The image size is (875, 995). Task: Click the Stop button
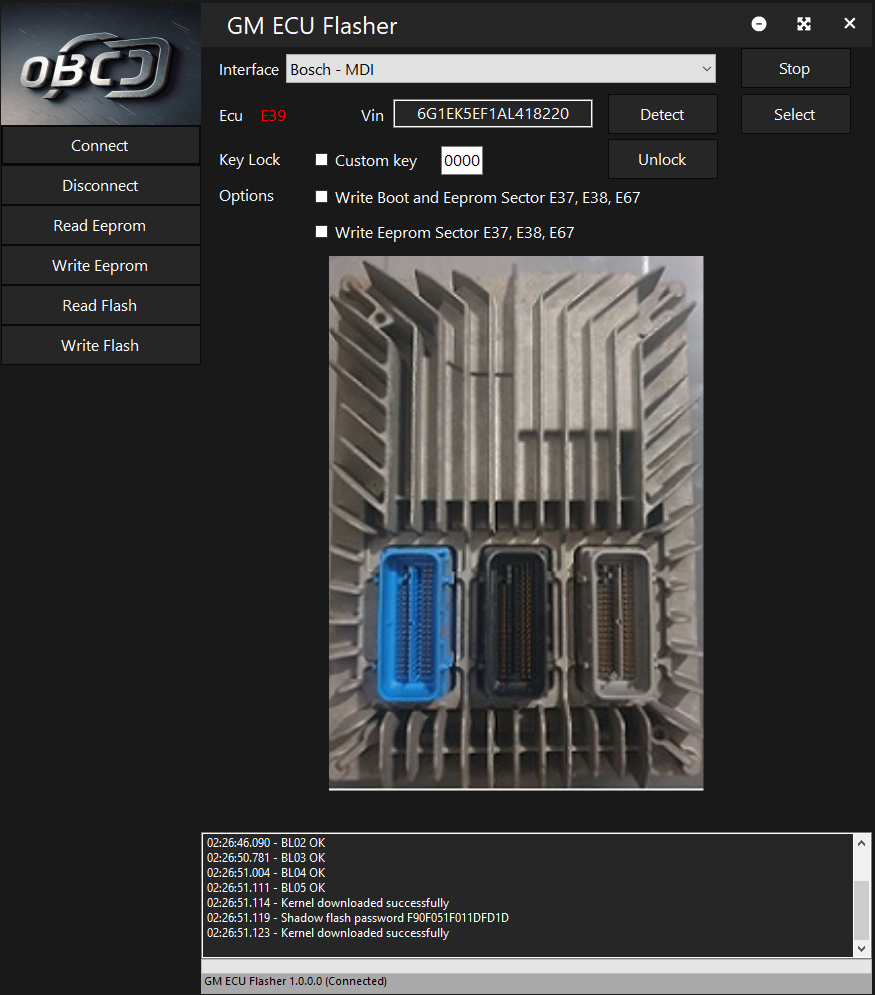pyautogui.click(x=796, y=69)
